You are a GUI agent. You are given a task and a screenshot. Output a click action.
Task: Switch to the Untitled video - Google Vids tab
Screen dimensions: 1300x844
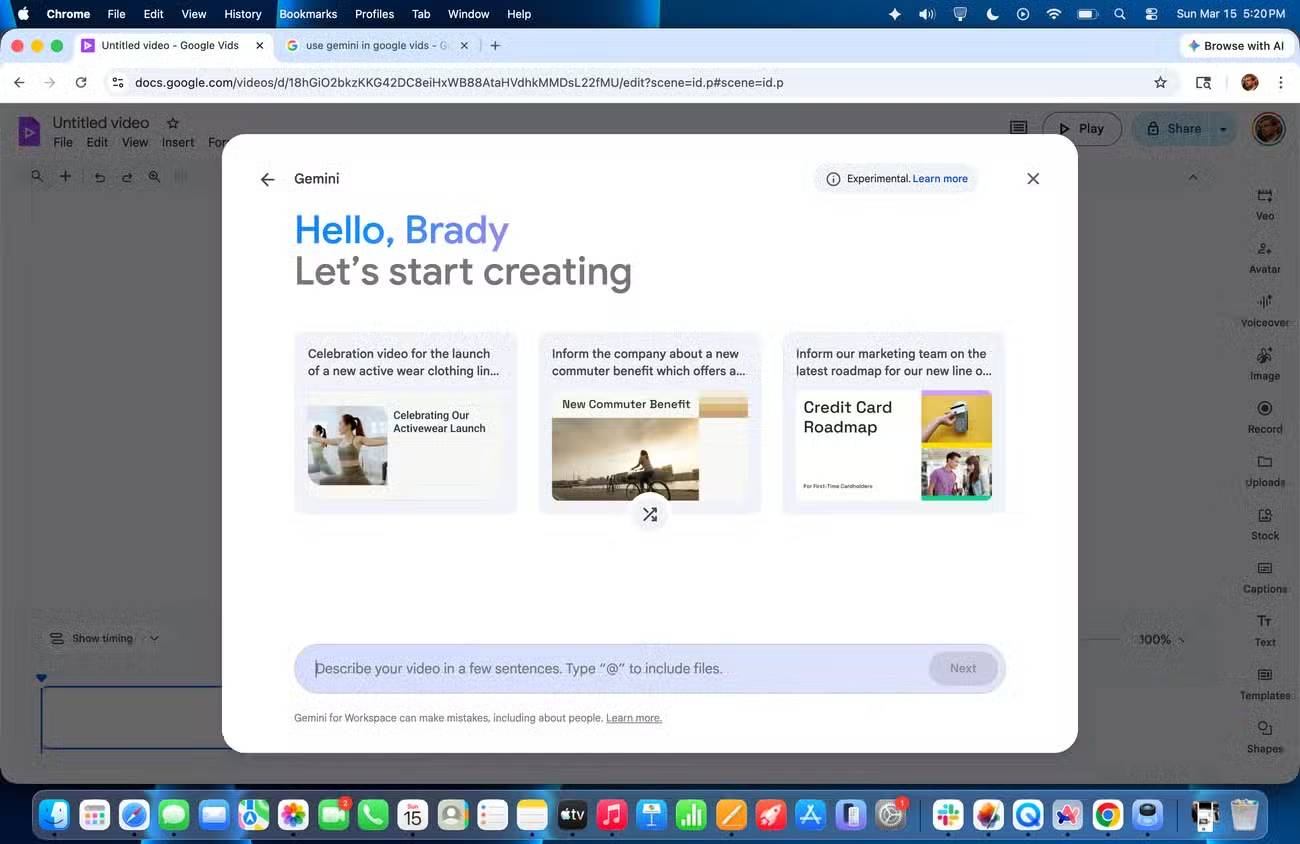tap(172, 45)
